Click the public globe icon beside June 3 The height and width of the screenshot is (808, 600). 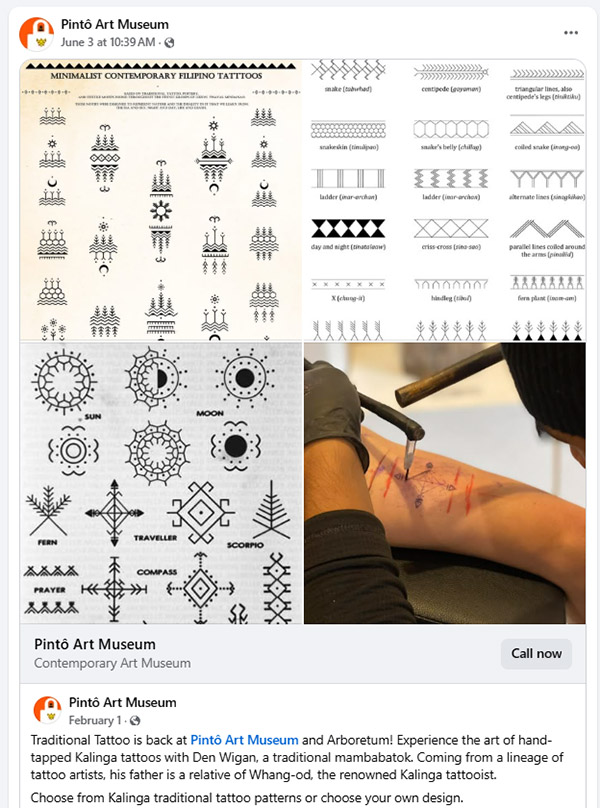point(169,43)
